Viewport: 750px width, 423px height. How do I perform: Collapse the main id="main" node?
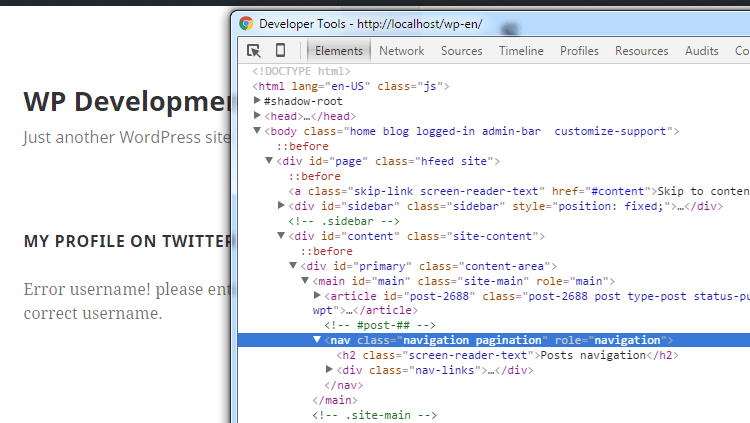coord(305,280)
